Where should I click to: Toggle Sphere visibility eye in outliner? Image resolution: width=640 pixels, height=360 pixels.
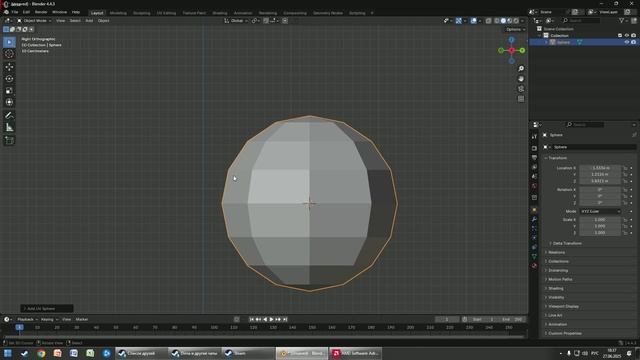click(627, 42)
